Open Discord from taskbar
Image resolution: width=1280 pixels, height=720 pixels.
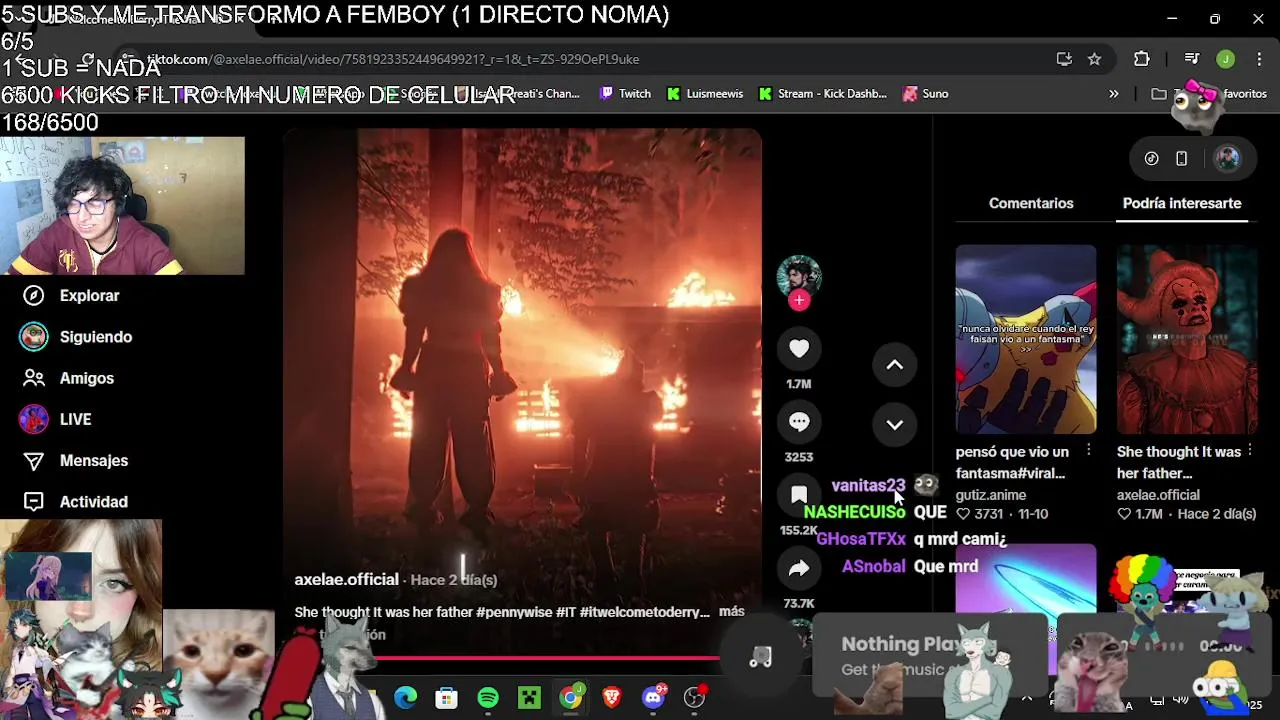point(654,697)
